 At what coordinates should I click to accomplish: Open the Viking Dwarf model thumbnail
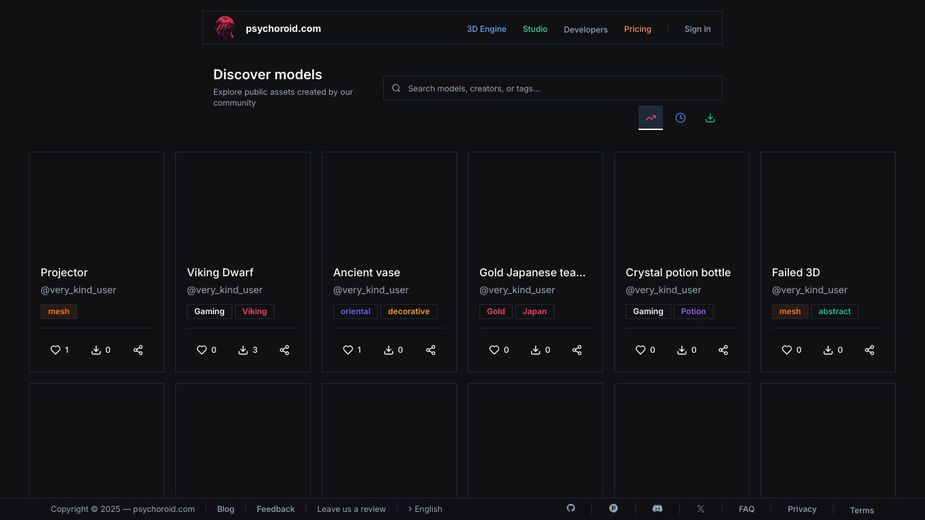[x=243, y=205]
